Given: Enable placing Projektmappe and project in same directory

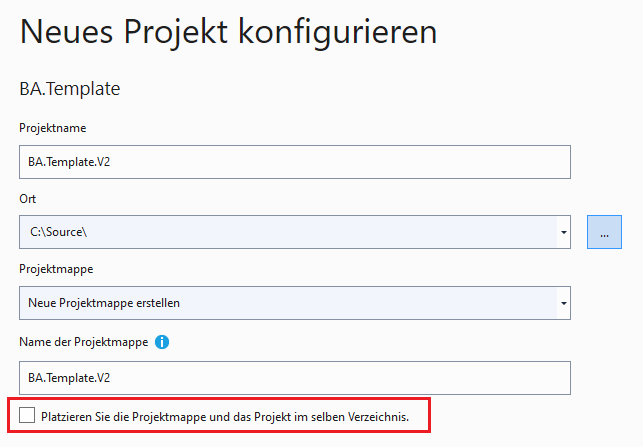Looking at the screenshot, I should 27,415.
